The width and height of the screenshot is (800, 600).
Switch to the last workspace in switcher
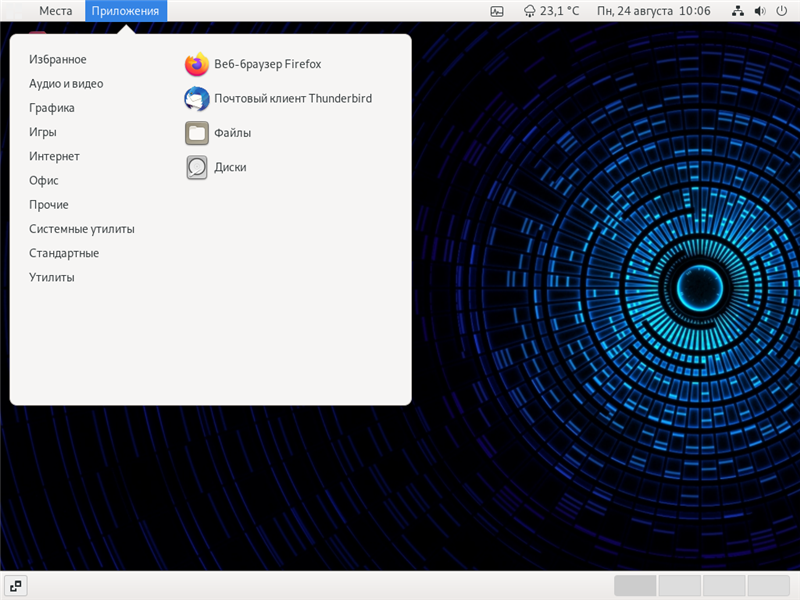pos(768,586)
